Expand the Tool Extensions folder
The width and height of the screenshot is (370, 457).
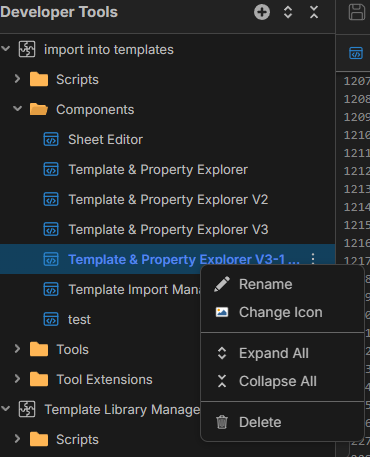(x=17, y=379)
